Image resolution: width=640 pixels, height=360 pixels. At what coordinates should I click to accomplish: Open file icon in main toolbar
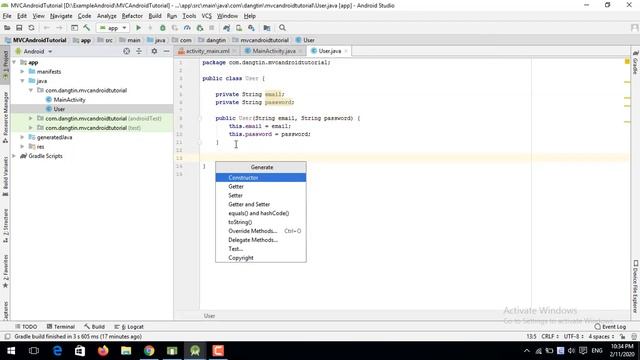7,28
